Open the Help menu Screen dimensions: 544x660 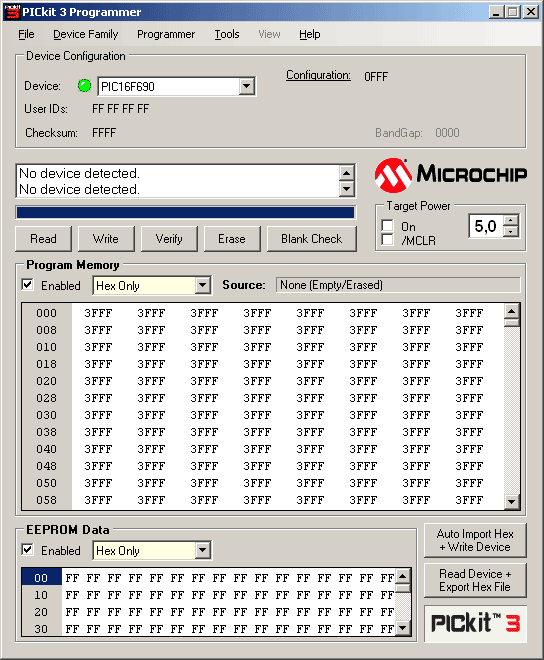click(x=309, y=34)
